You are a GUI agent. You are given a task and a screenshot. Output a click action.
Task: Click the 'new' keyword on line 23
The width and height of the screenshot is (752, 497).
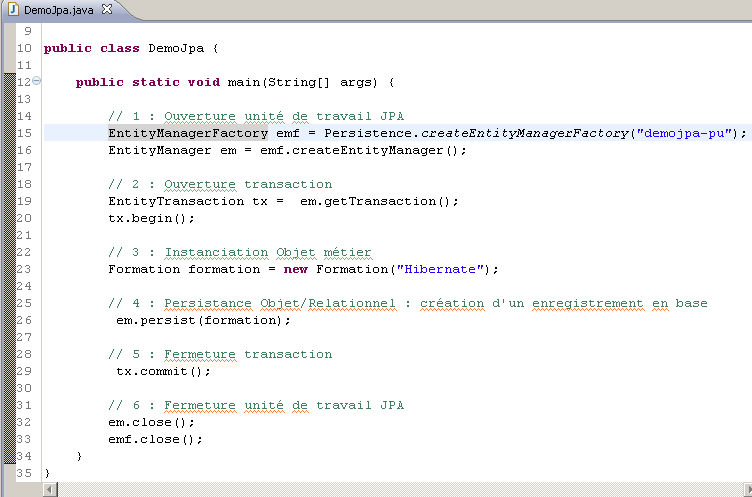click(x=296, y=269)
